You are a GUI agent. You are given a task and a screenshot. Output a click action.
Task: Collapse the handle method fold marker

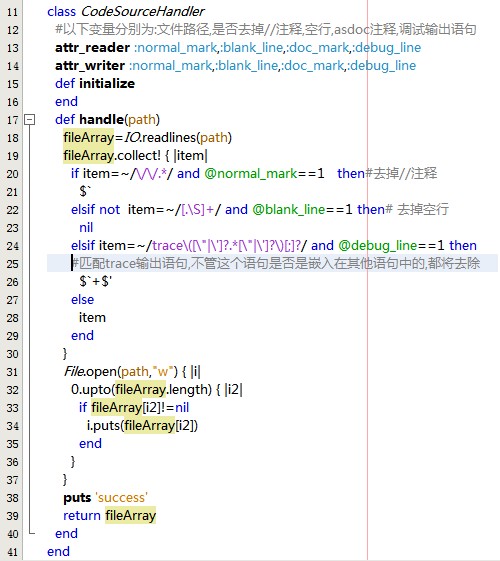pyautogui.click(x=29, y=119)
